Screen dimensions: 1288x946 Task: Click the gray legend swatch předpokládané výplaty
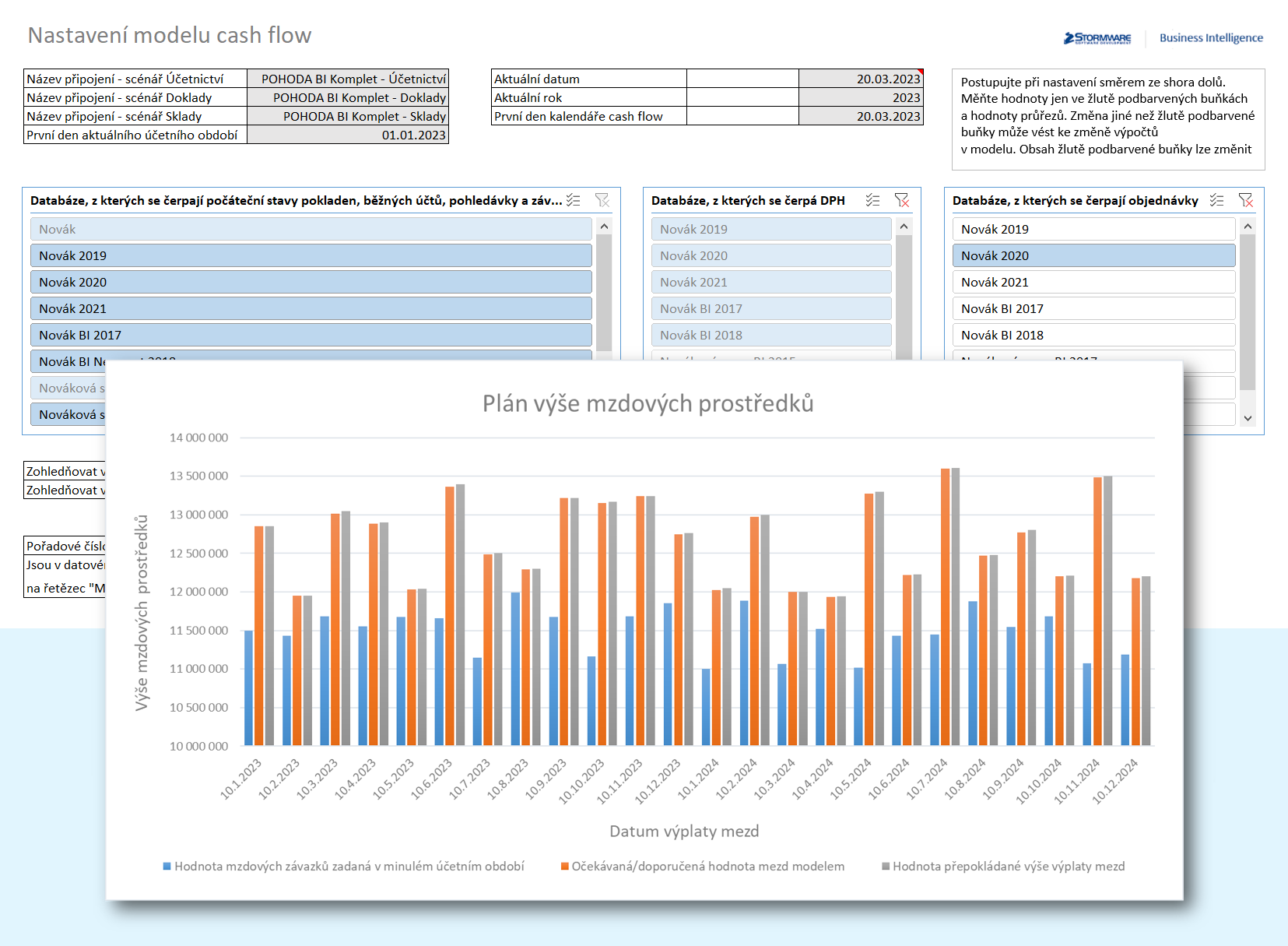886,866
